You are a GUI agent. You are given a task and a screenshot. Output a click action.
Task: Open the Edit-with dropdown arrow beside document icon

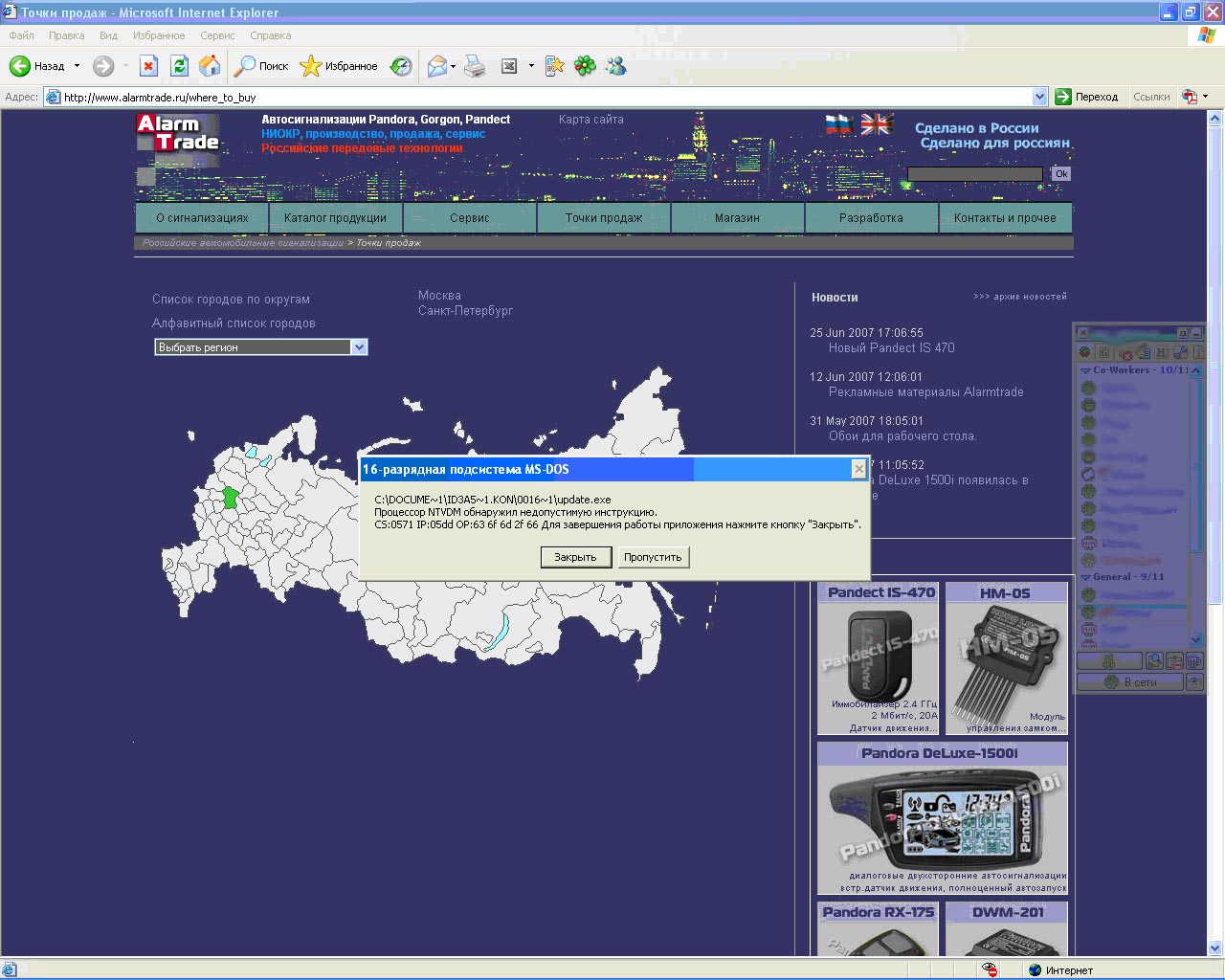click(x=531, y=66)
